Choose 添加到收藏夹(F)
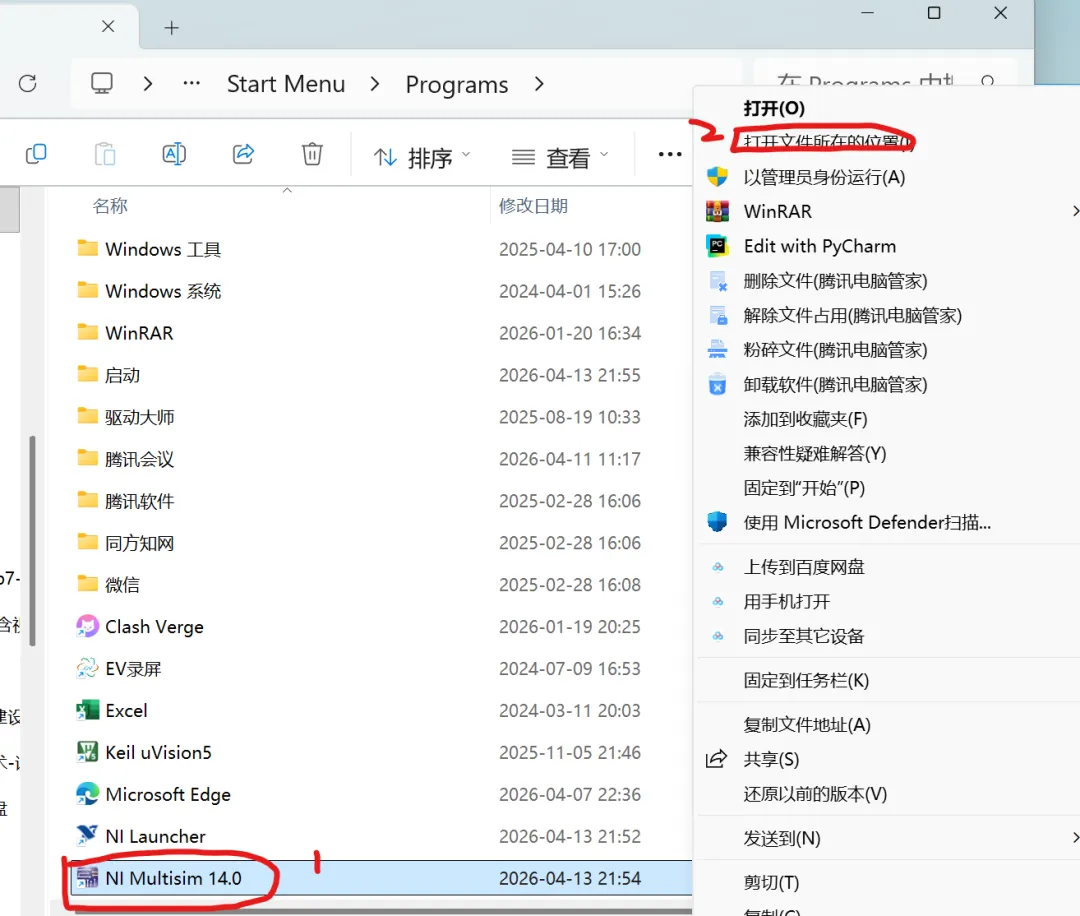 click(805, 419)
